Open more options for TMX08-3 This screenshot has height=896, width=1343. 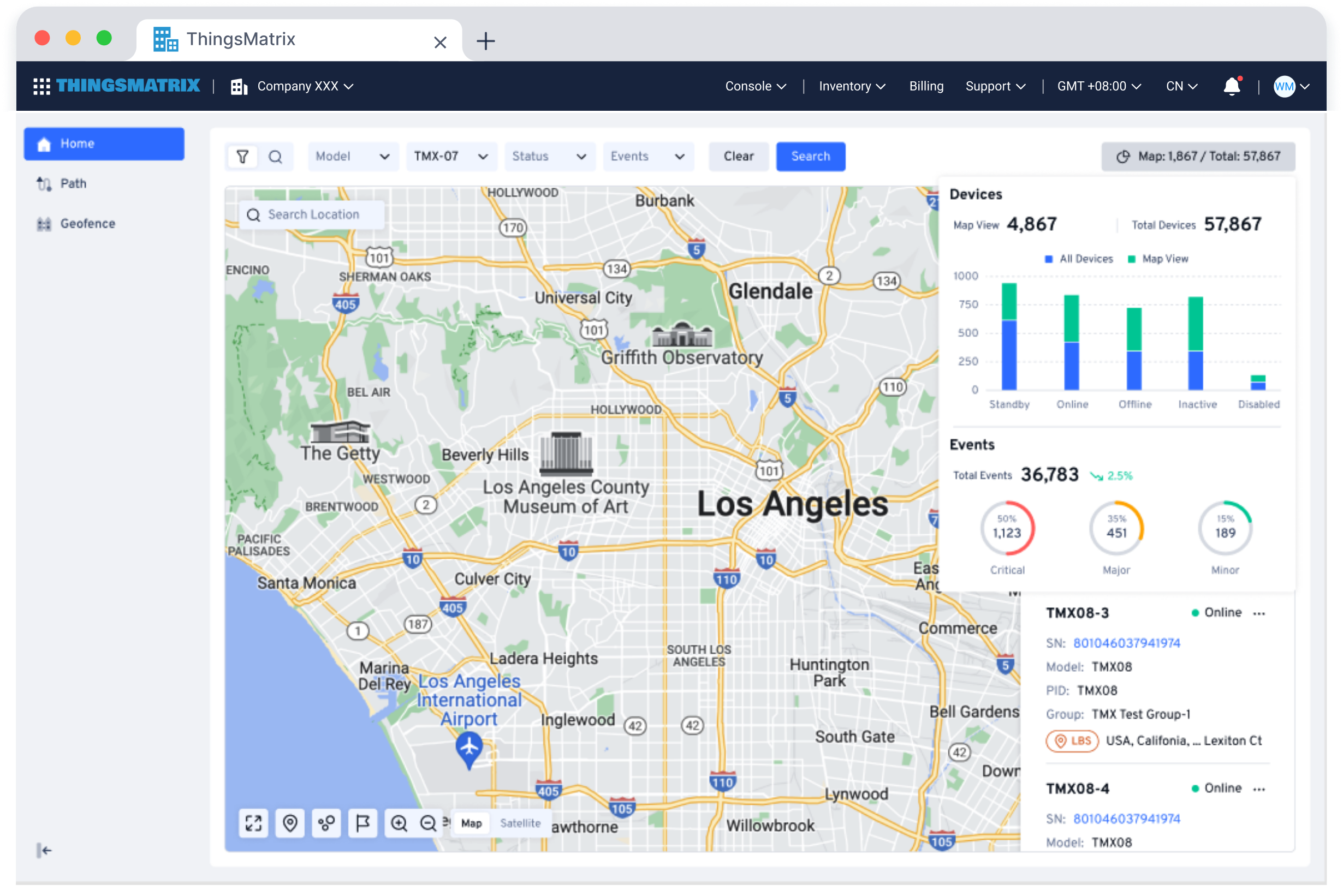[1259, 614]
